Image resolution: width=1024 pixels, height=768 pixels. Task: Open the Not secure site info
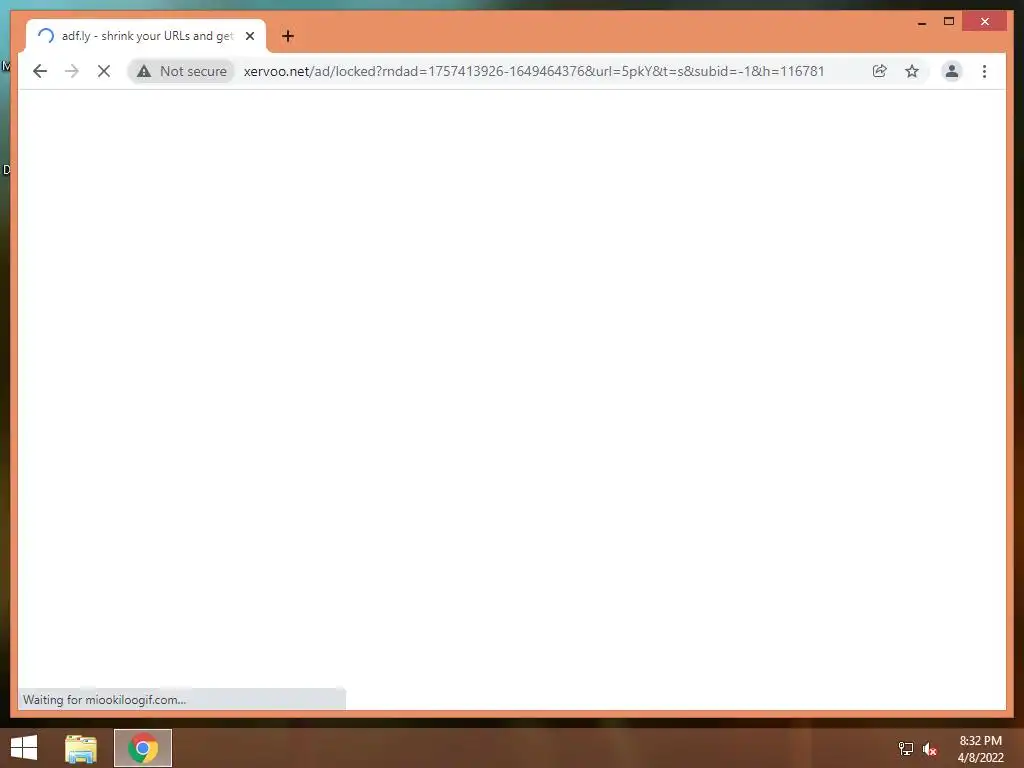[x=182, y=71]
